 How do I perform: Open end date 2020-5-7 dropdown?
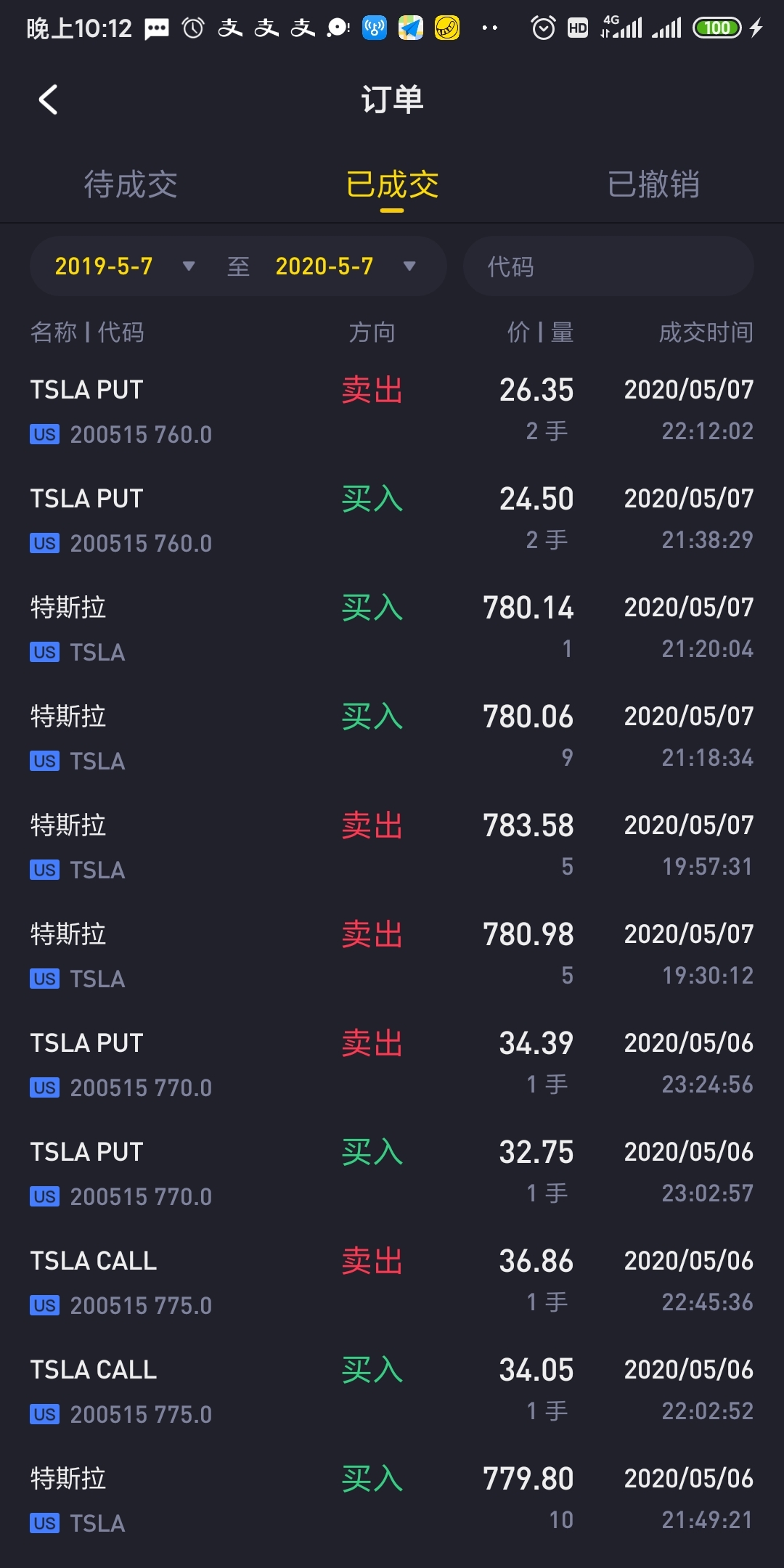click(x=346, y=266)
